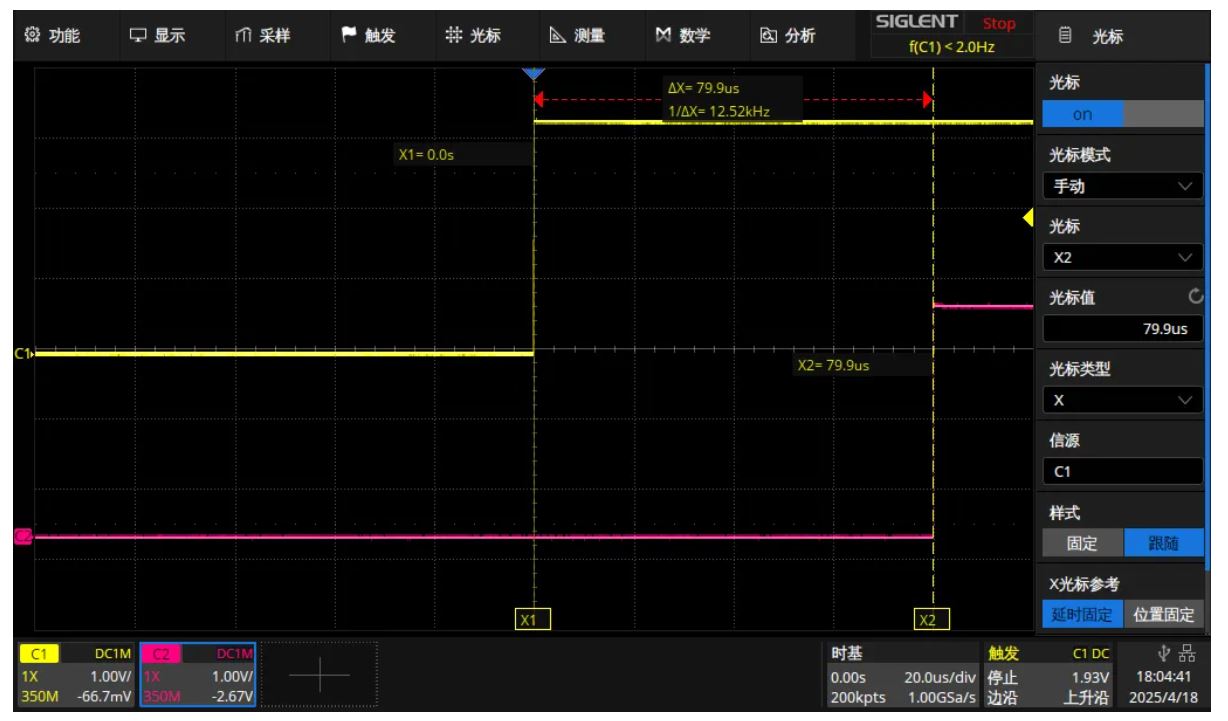Click the 光标值 79.9us input field

coord(1123,328)
